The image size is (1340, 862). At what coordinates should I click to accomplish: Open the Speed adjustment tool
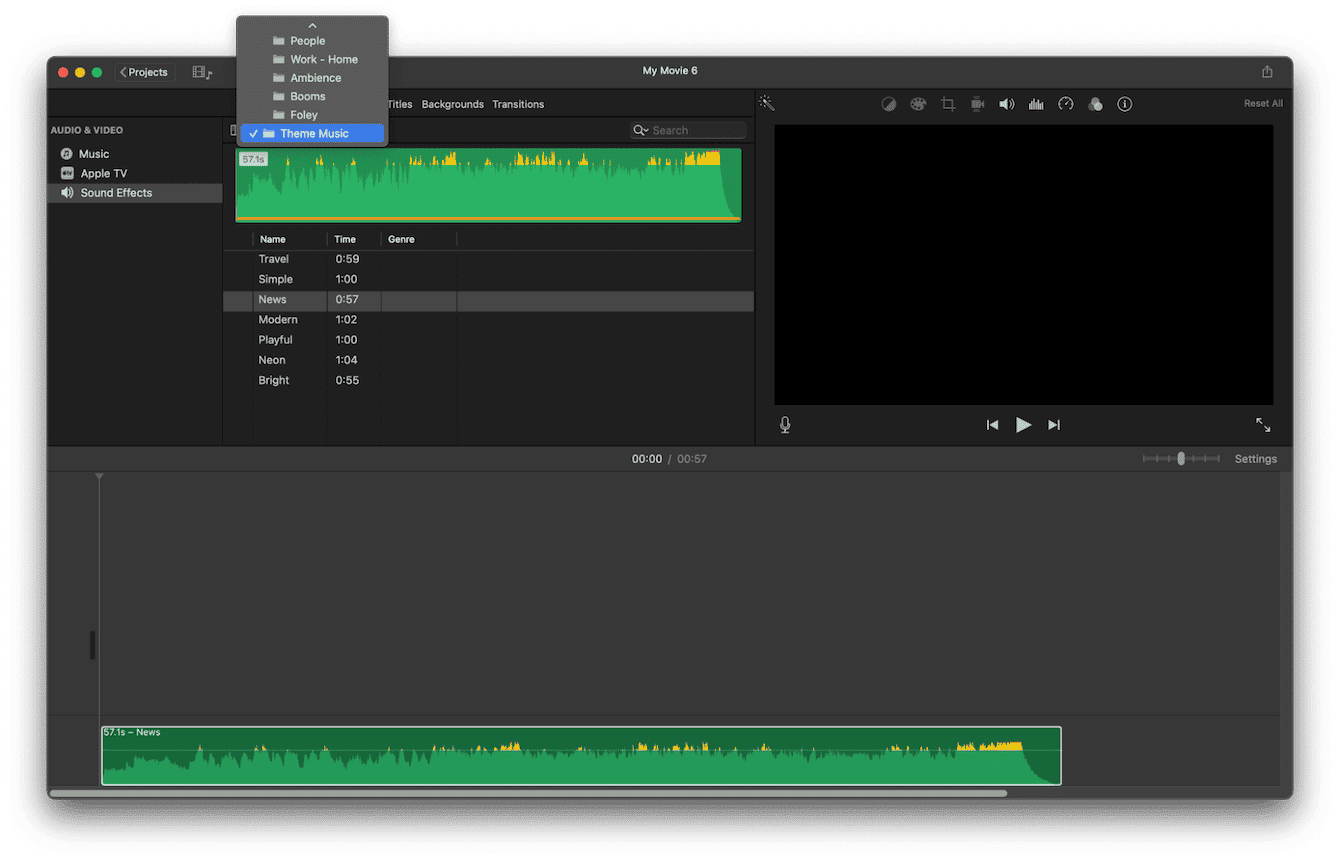pos(1065,103)
